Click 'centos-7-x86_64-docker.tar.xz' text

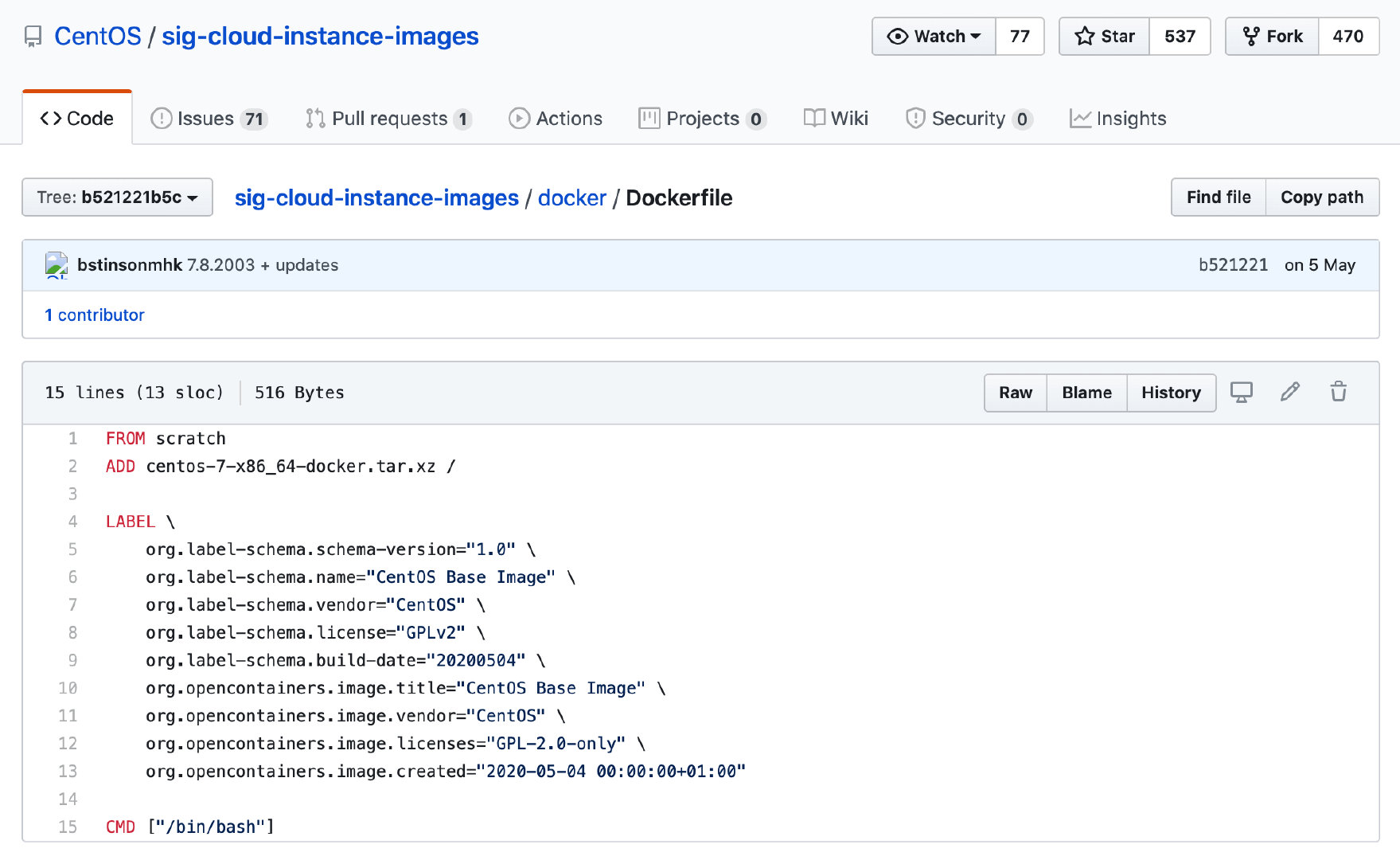291,467
